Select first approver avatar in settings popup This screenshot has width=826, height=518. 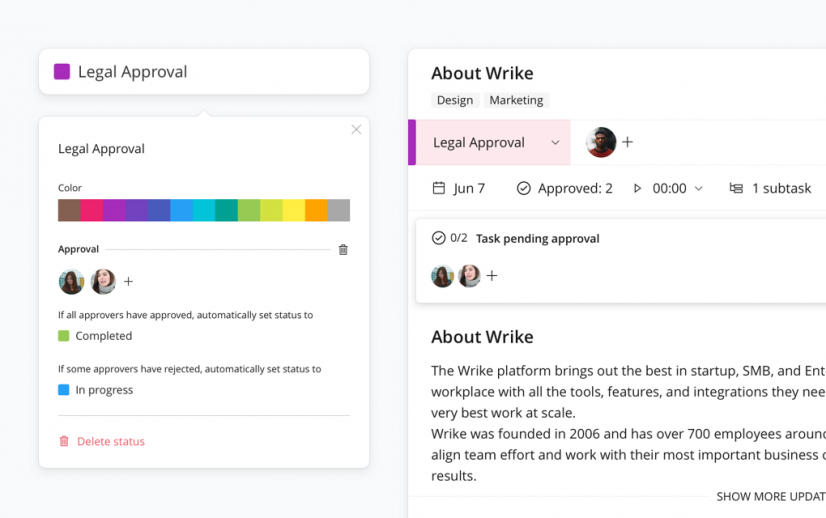(71, 281)
